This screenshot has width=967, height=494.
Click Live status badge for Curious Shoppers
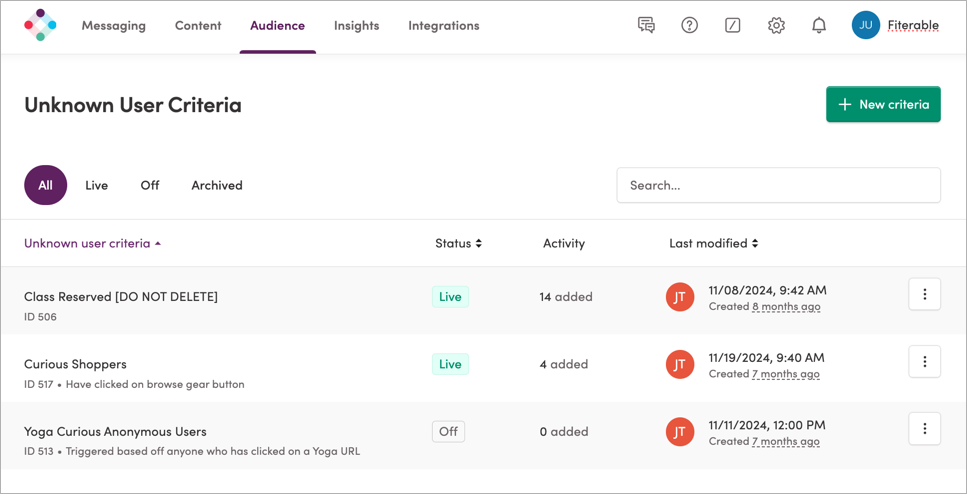coord(450,364)
